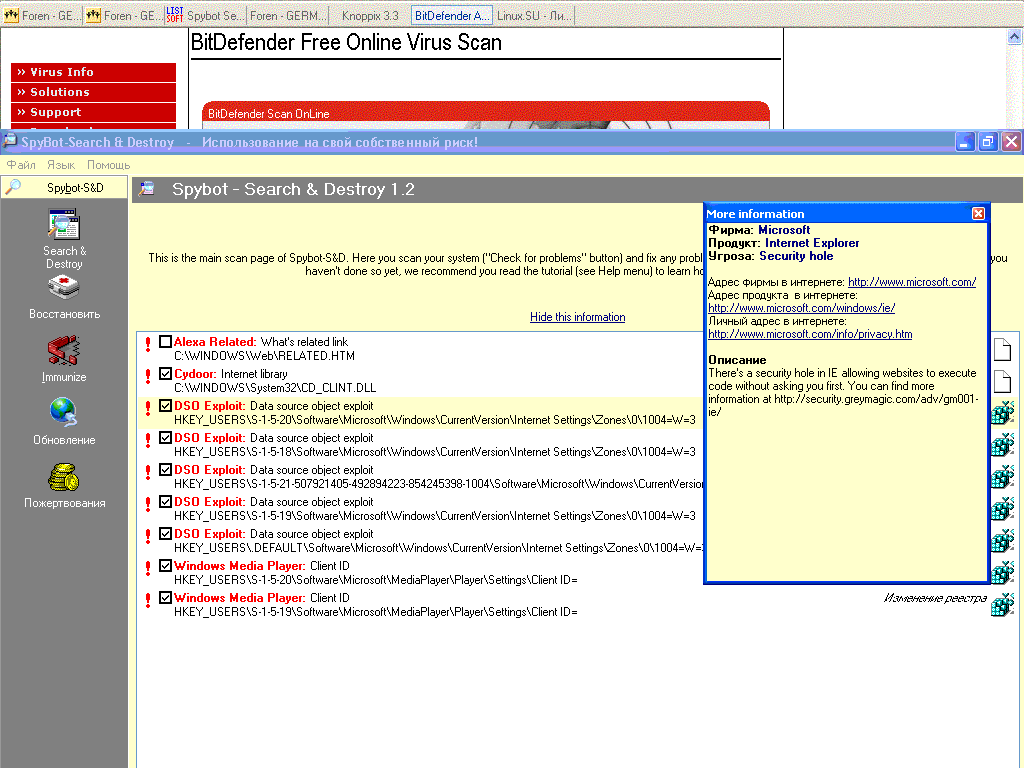Click exclamation mark for Windows Media Player S-1-5-20
This screenshot has width=1024, height=768.
[148, 568]
